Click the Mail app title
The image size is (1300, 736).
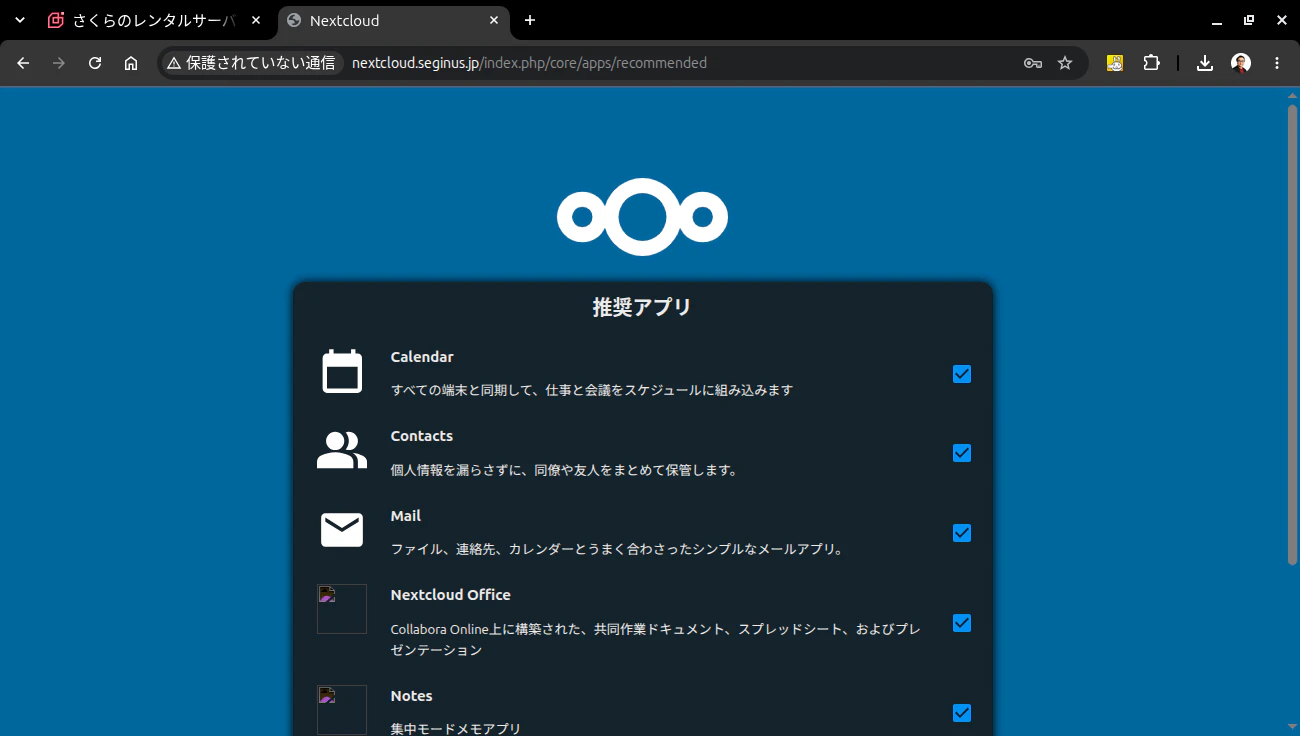click(406, 516)
